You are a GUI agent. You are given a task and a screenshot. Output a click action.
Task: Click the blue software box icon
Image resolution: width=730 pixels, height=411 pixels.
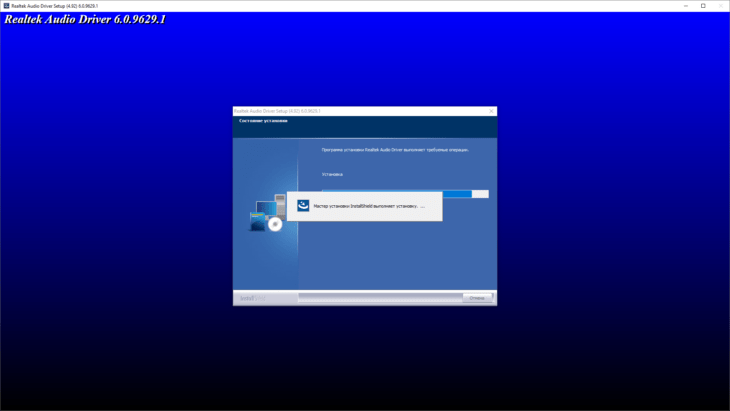[257, 222]
